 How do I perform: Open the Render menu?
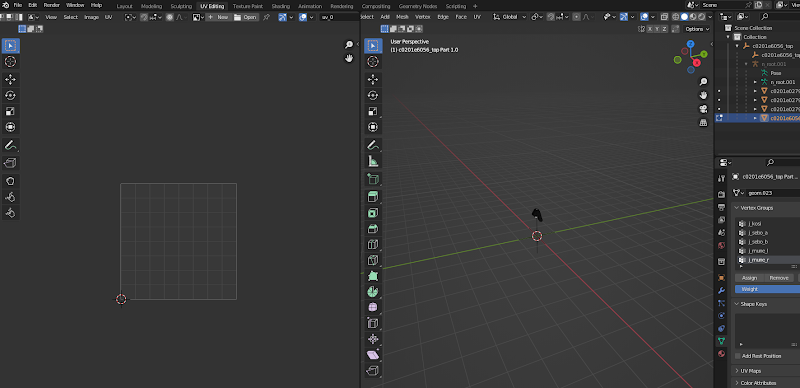click(x=52, y=6)
